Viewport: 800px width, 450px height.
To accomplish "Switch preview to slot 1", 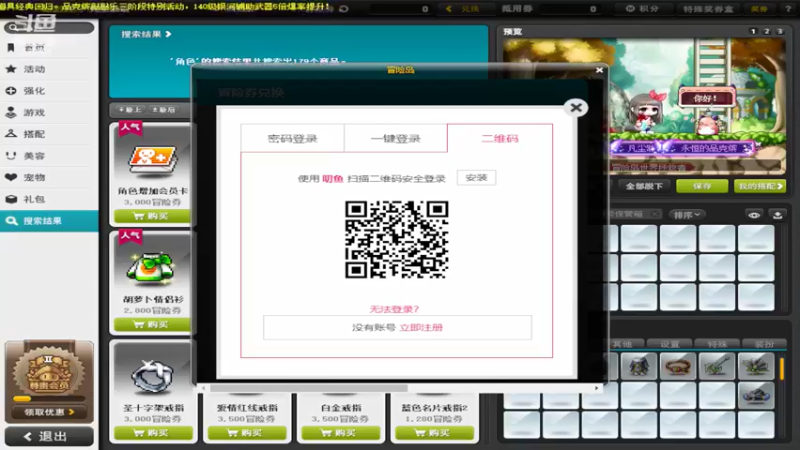I will click(753, 32).
